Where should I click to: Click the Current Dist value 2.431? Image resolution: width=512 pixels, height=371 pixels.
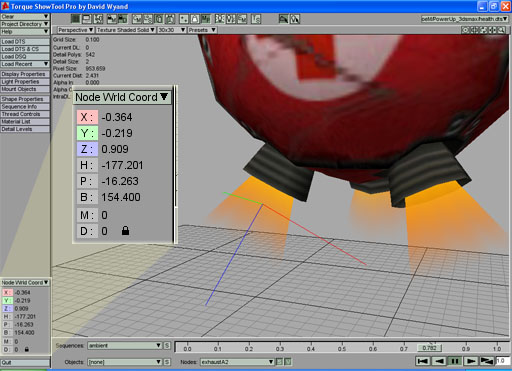coord(92,76)
